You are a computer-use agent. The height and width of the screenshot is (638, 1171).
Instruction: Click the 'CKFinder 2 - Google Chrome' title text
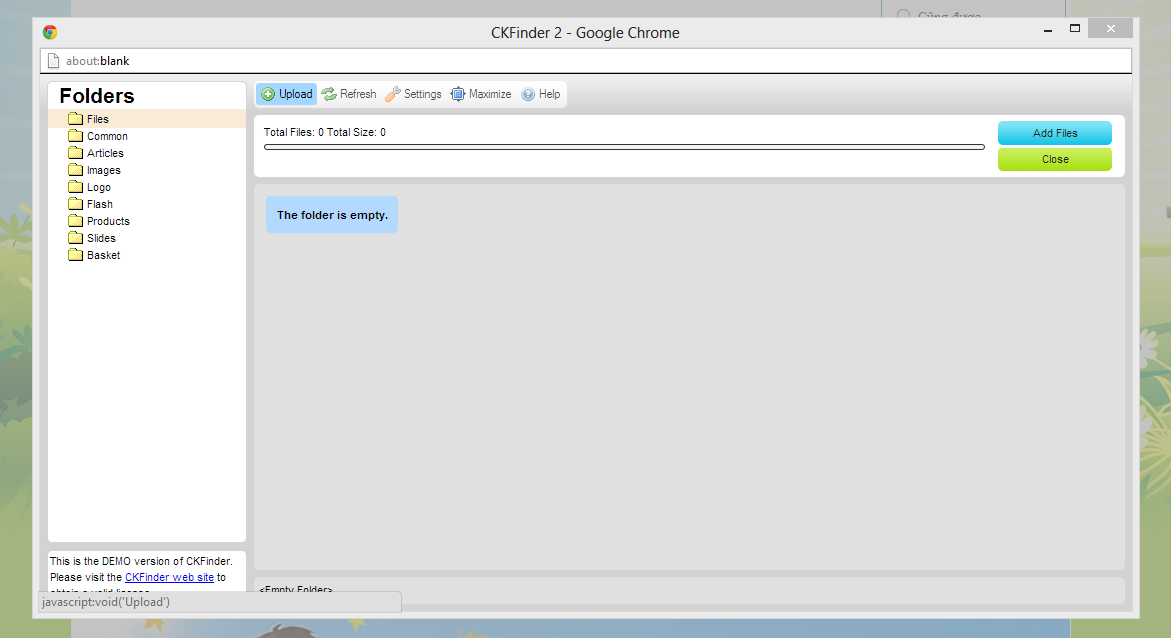point(586,33)
